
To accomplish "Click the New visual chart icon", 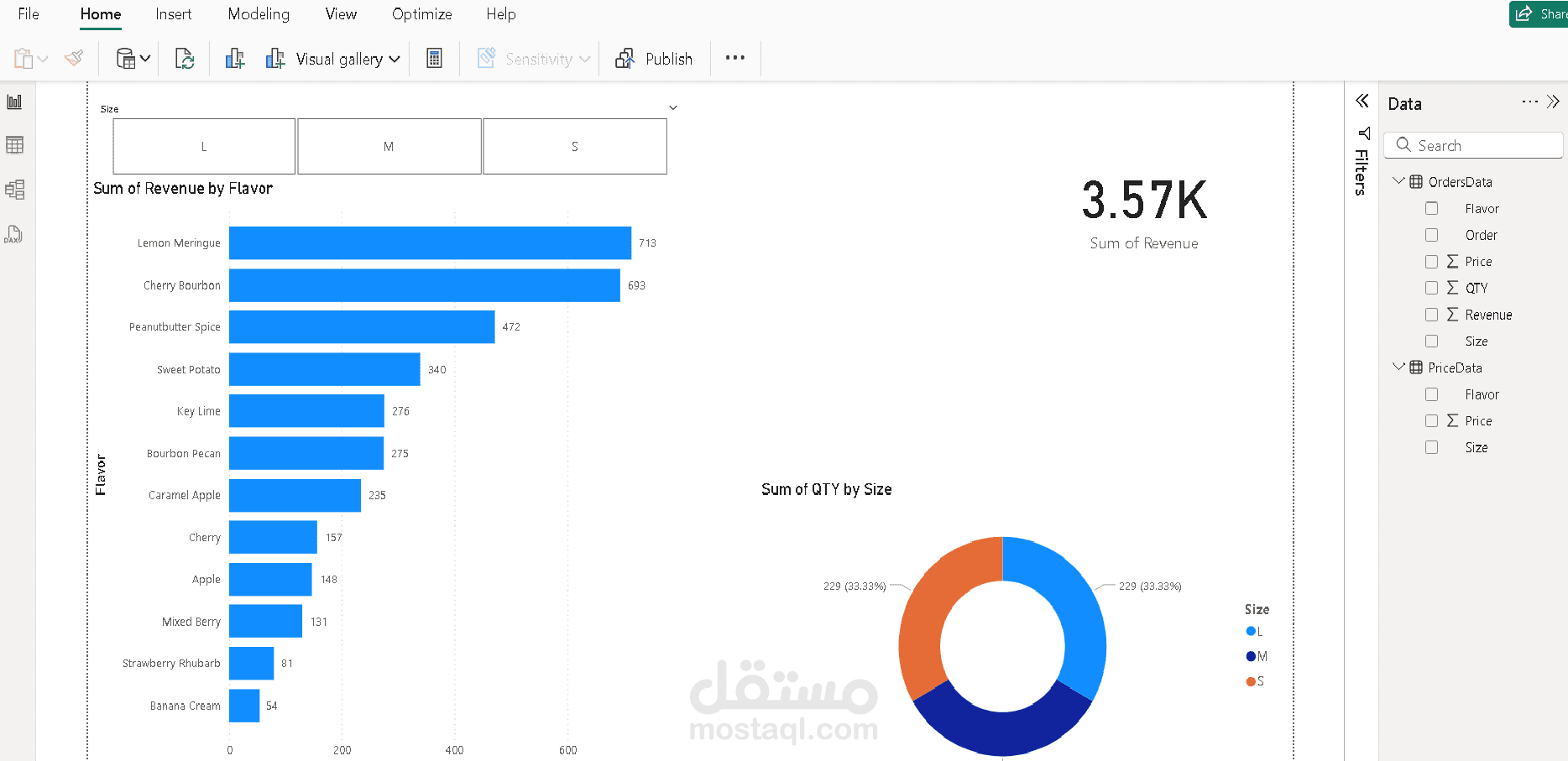I will (235, 59).
